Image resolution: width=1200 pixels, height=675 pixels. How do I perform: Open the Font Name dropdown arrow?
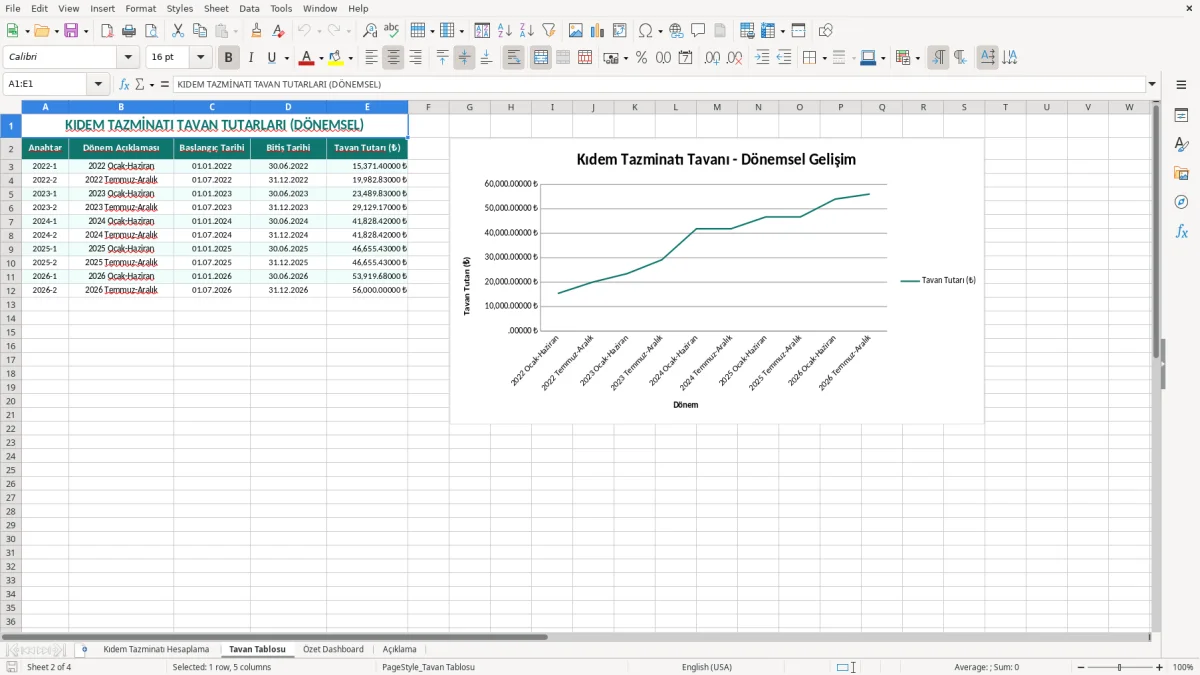128,58
